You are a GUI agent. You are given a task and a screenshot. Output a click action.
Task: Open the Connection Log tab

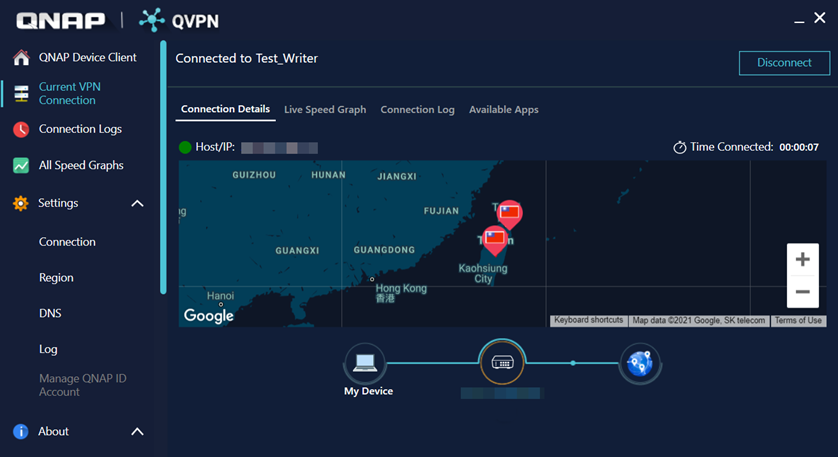point(417,110)
